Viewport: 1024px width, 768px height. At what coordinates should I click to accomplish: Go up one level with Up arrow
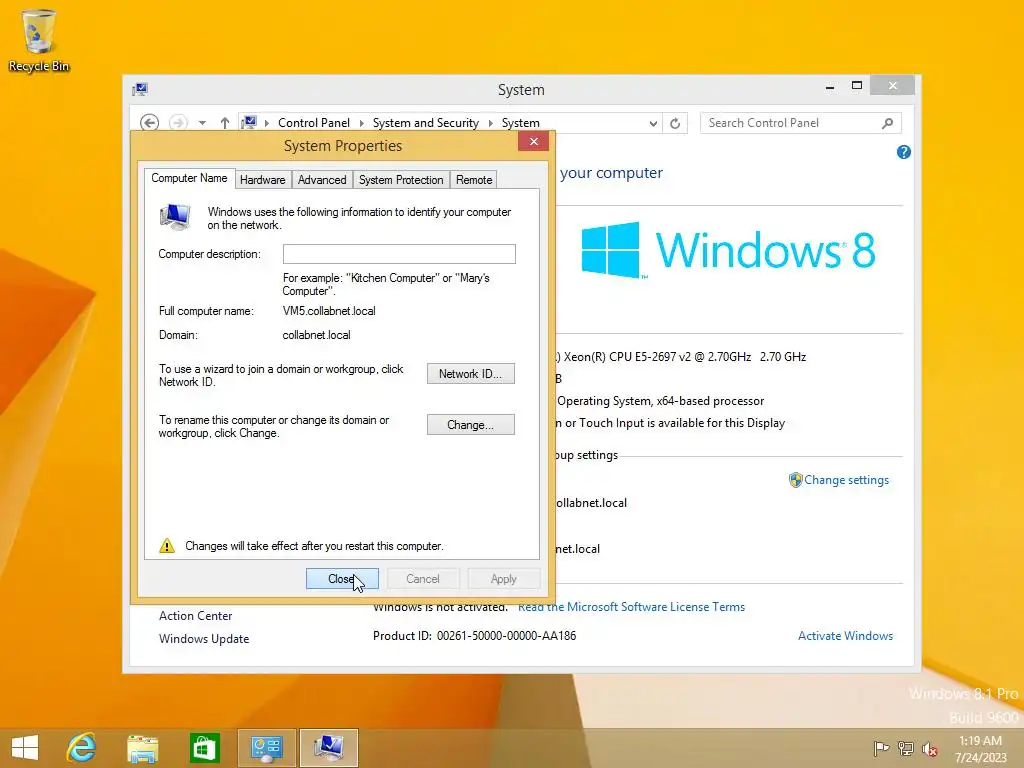(225, 123)
